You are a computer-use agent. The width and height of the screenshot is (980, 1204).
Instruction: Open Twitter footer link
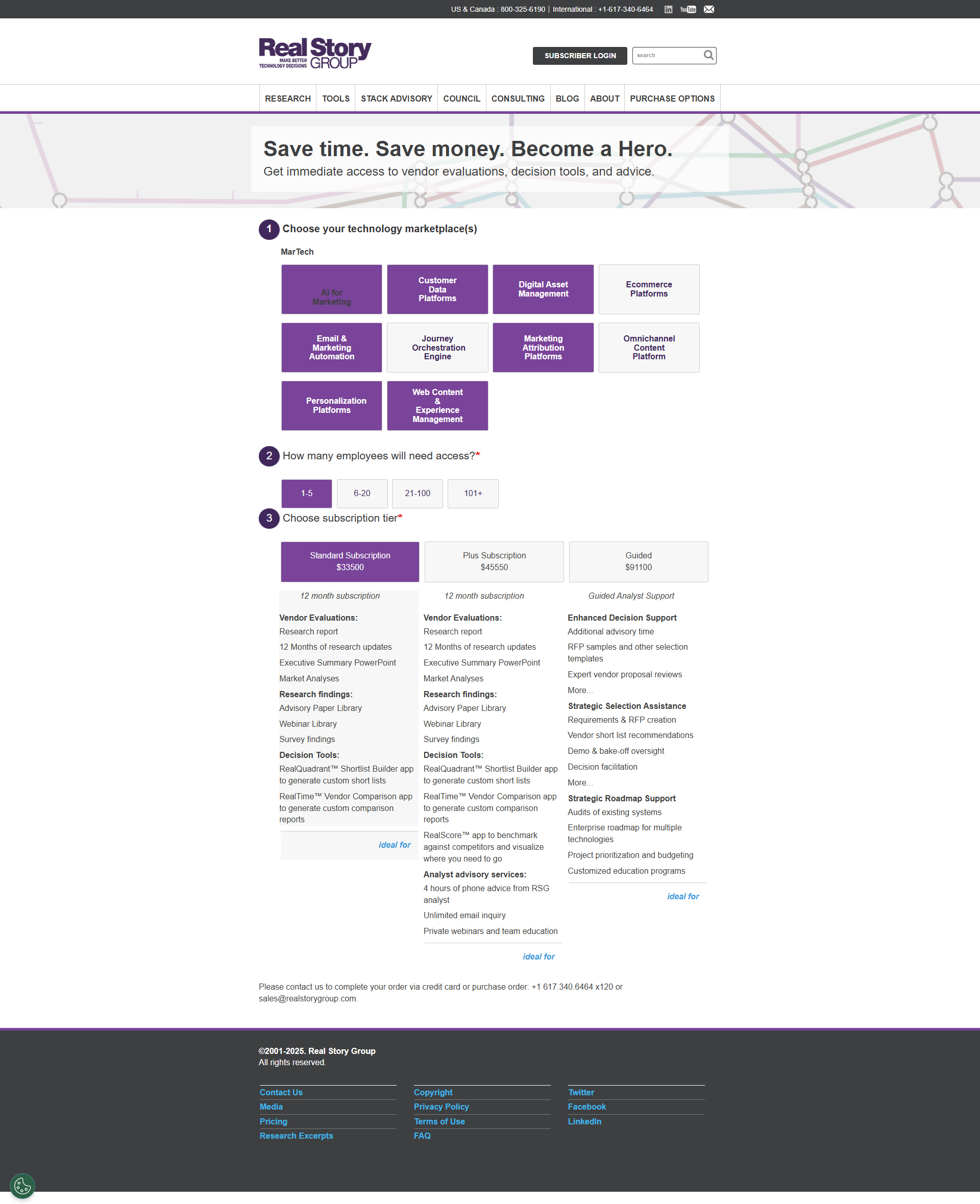[x=581, y=1092]
